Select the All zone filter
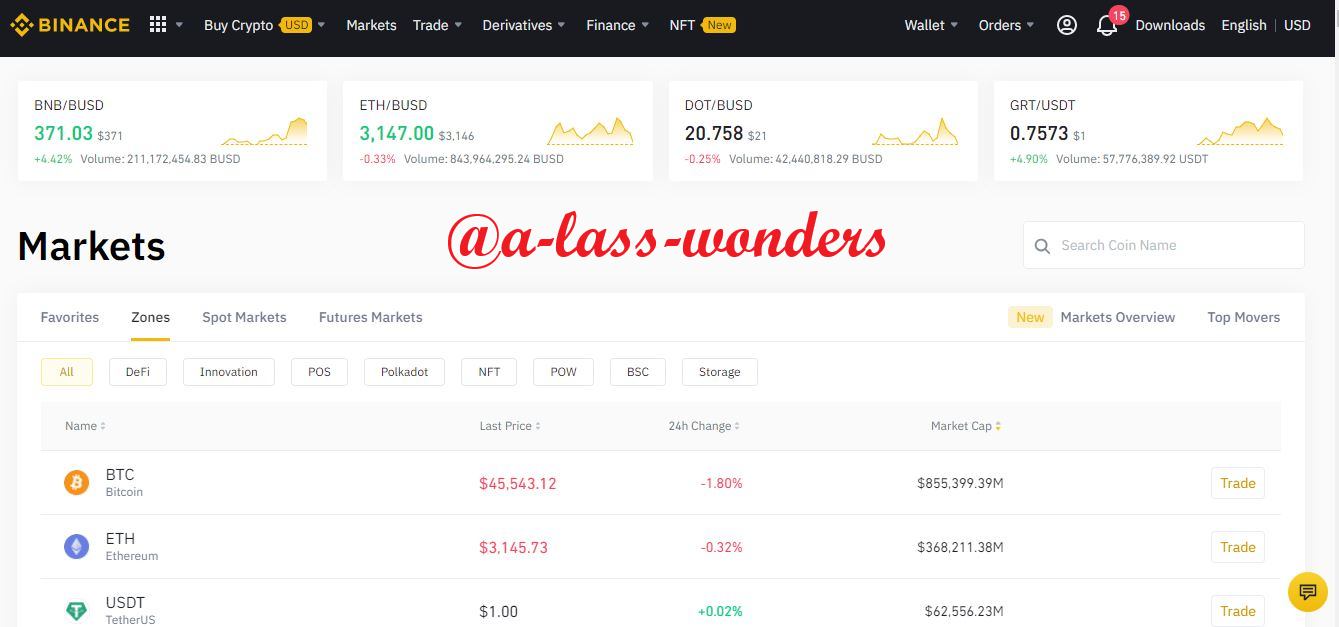1339x627 pixels. coord(67,372)
